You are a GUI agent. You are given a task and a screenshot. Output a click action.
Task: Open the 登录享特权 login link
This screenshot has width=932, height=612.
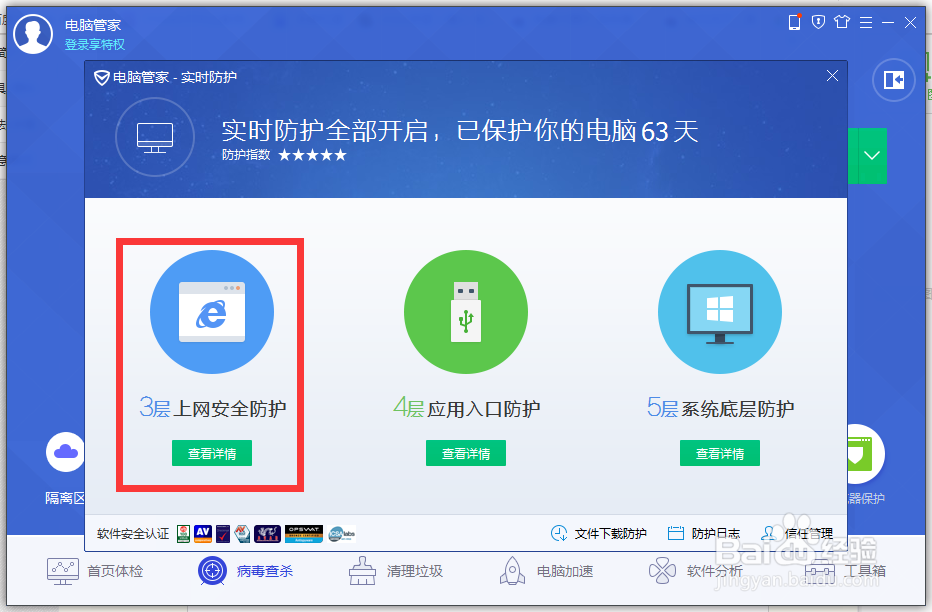[x=95, y=45]
